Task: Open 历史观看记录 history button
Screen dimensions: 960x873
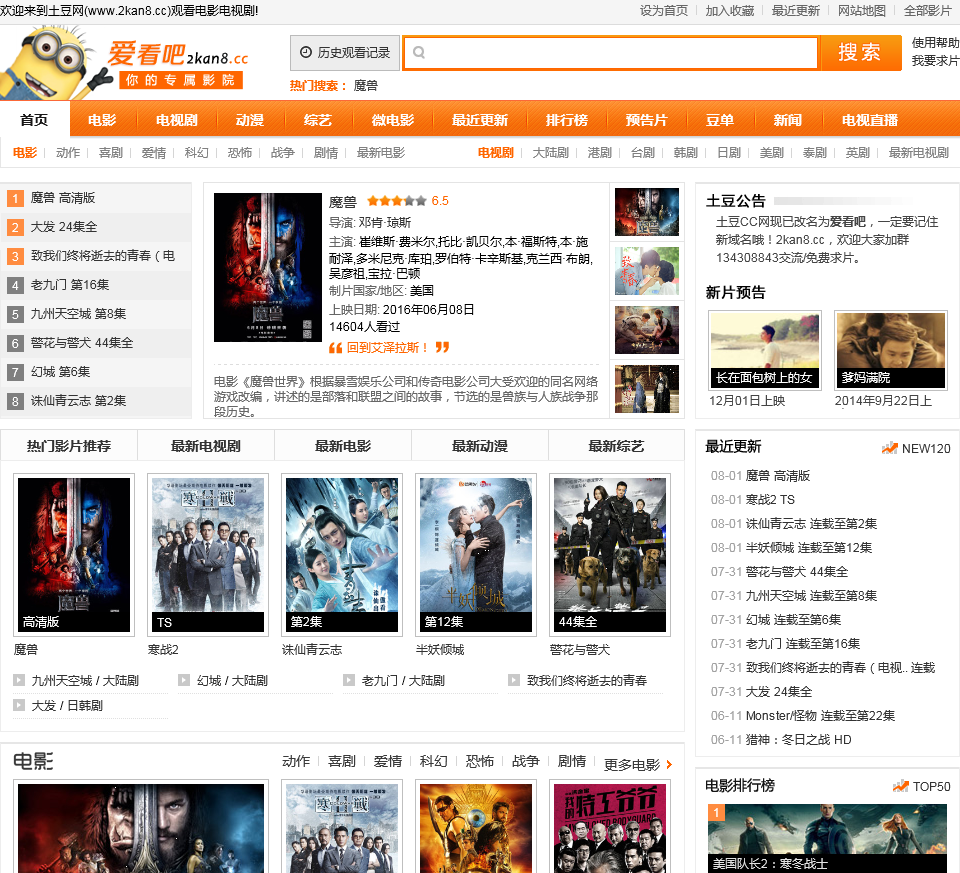Action: pyautogui.click(x=345, y=53)
